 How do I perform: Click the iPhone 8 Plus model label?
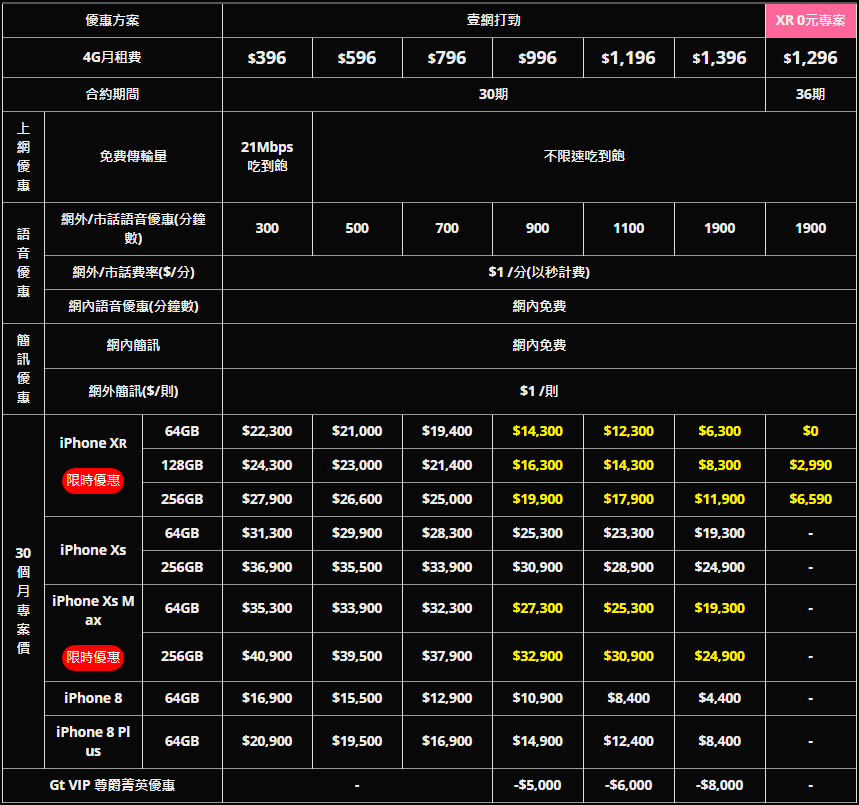pyautogui.click(x=93, y=741)
